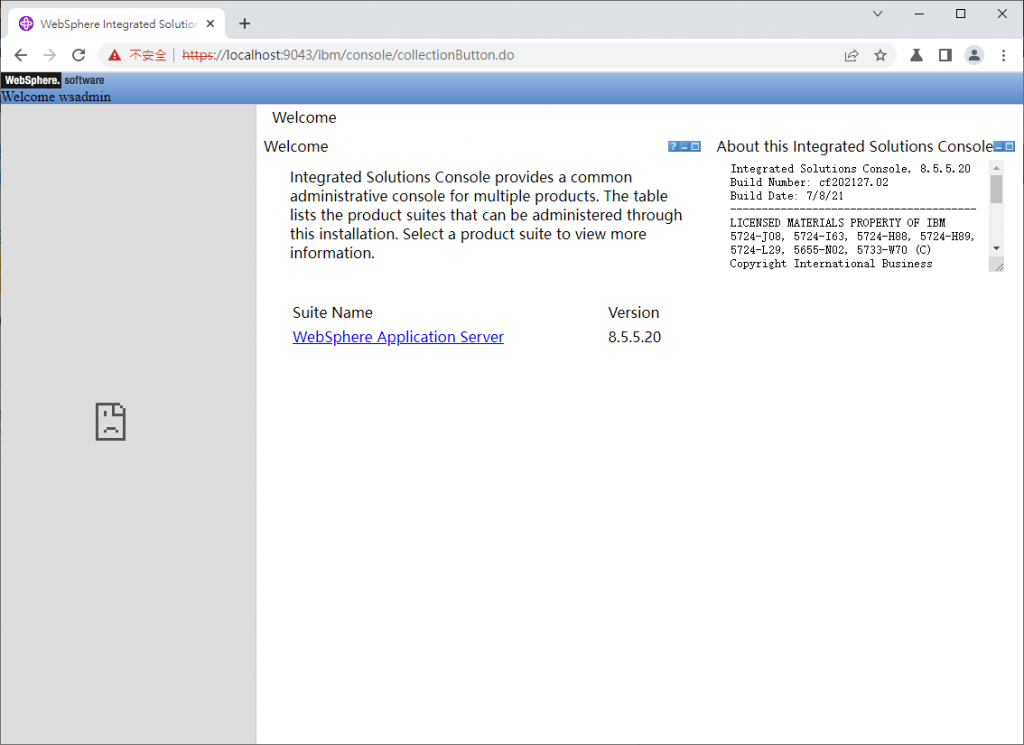
Task: Close the WebSphere Integrated Solutions tab
Action: [210, 24]
